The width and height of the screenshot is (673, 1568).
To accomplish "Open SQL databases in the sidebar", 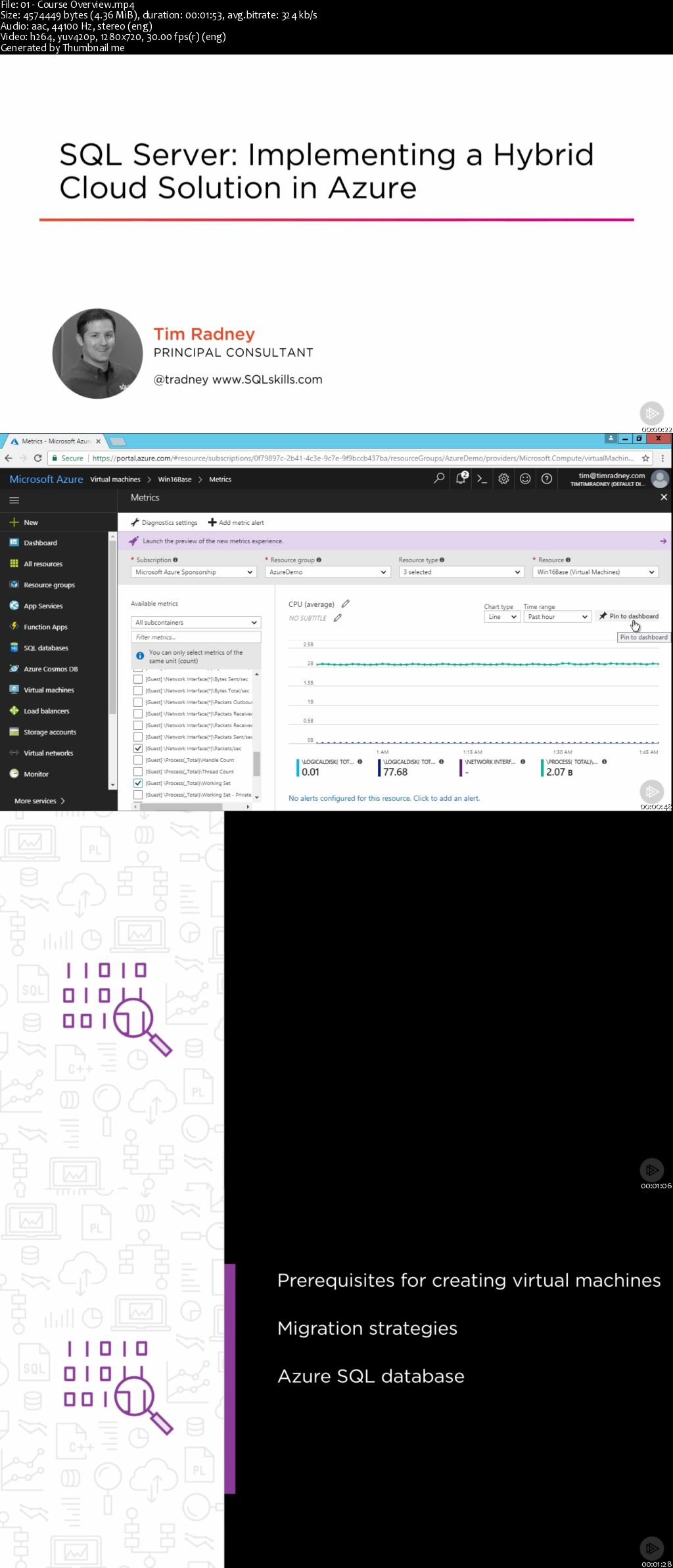I will coord(45,648).
